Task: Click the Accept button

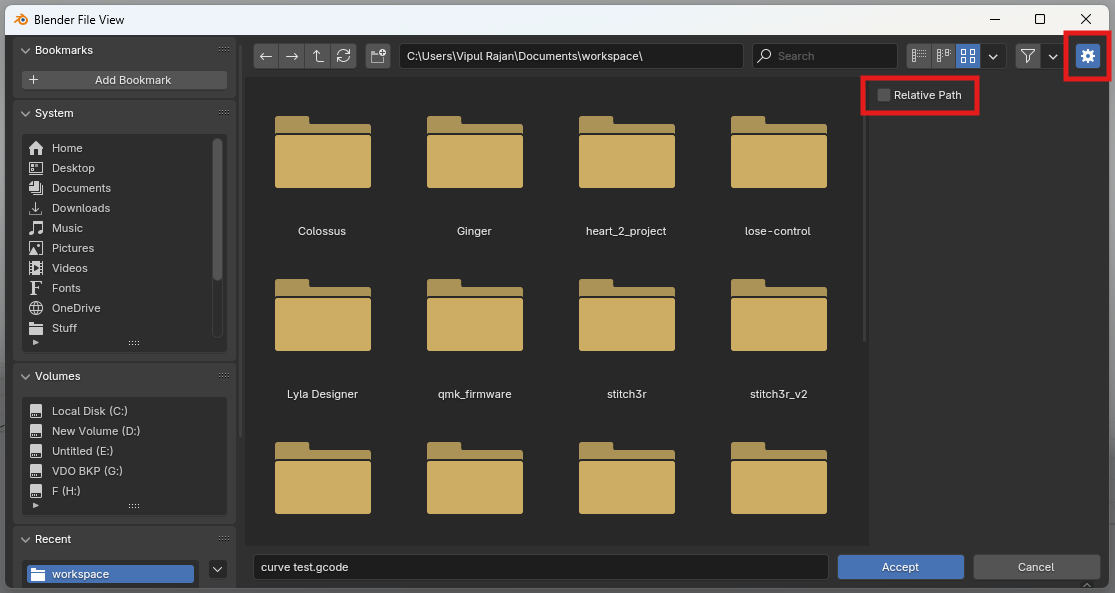Action: [x=900, y=567]
